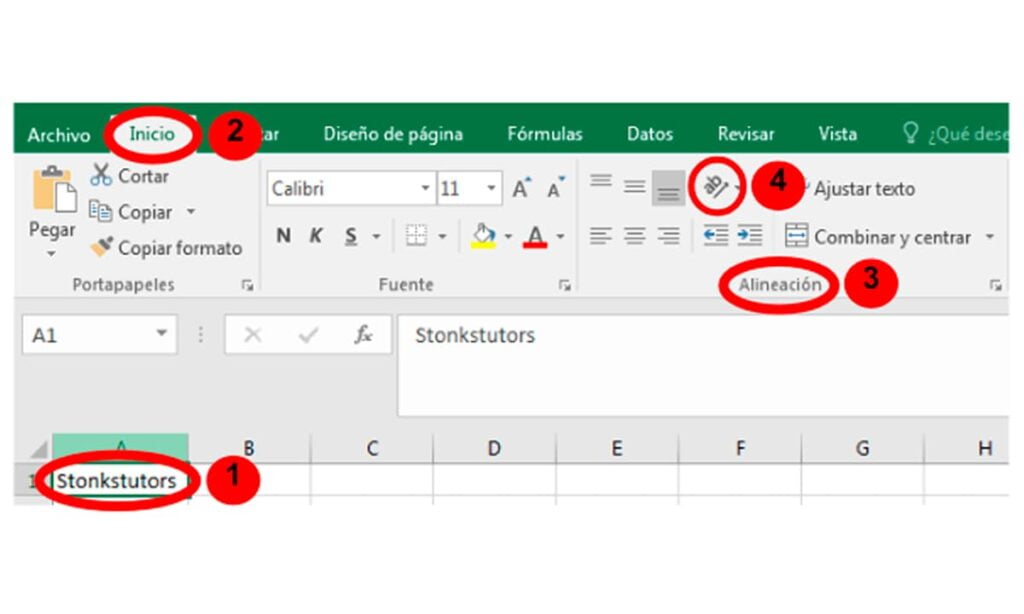Expand fill color dropdown arrow

tap(508, 236)
